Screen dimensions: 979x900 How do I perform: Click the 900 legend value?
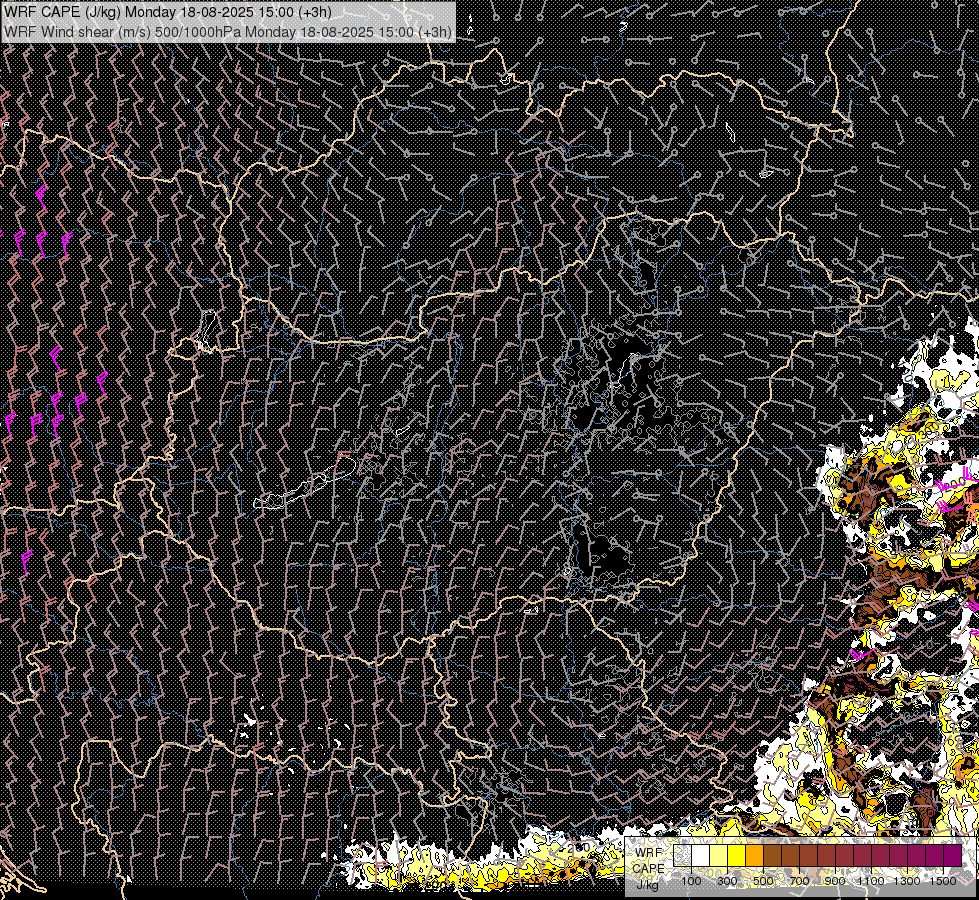pyautogui.click(x=835, y=881)
